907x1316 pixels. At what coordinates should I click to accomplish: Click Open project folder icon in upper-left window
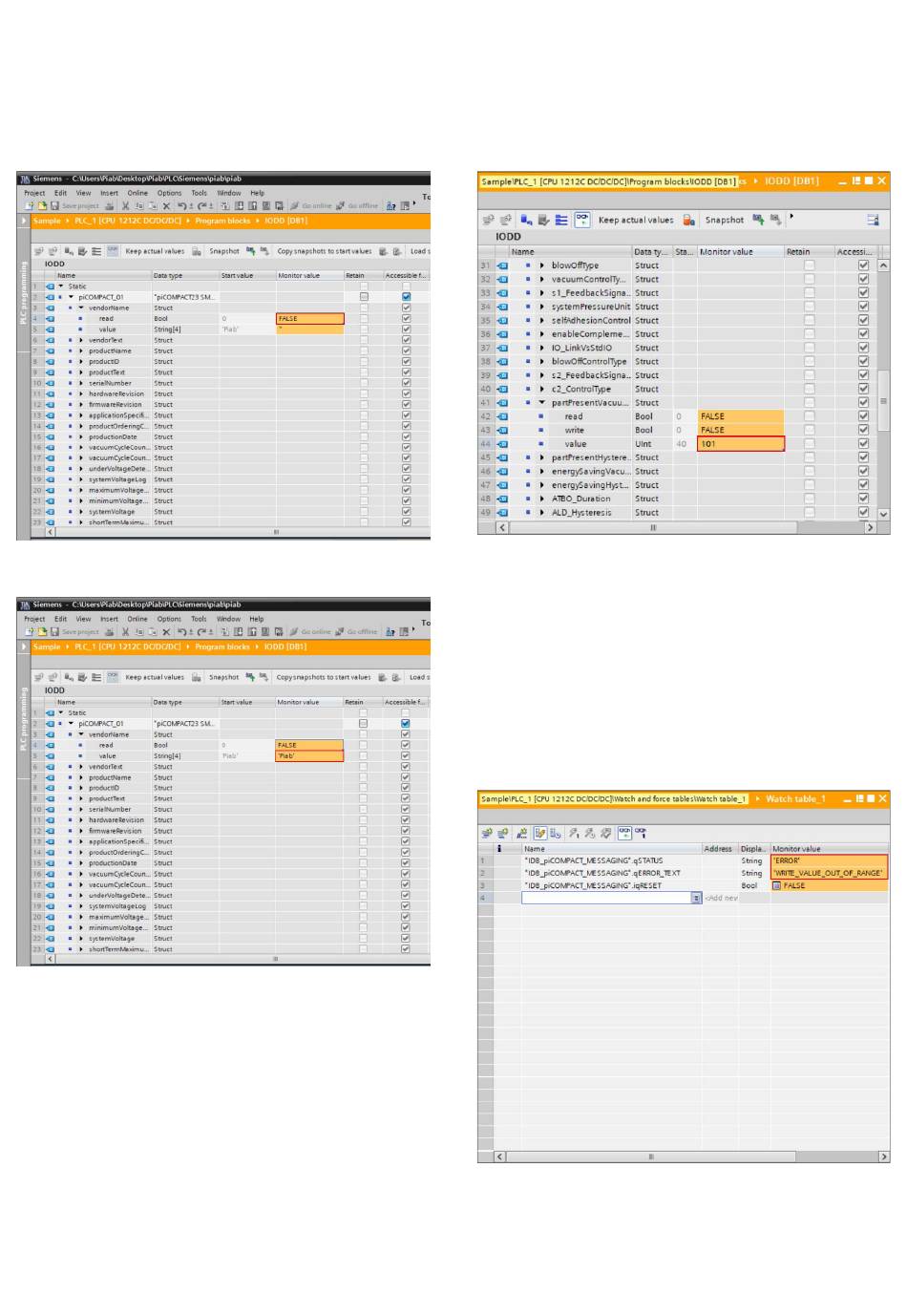click(x=42, y=205)
